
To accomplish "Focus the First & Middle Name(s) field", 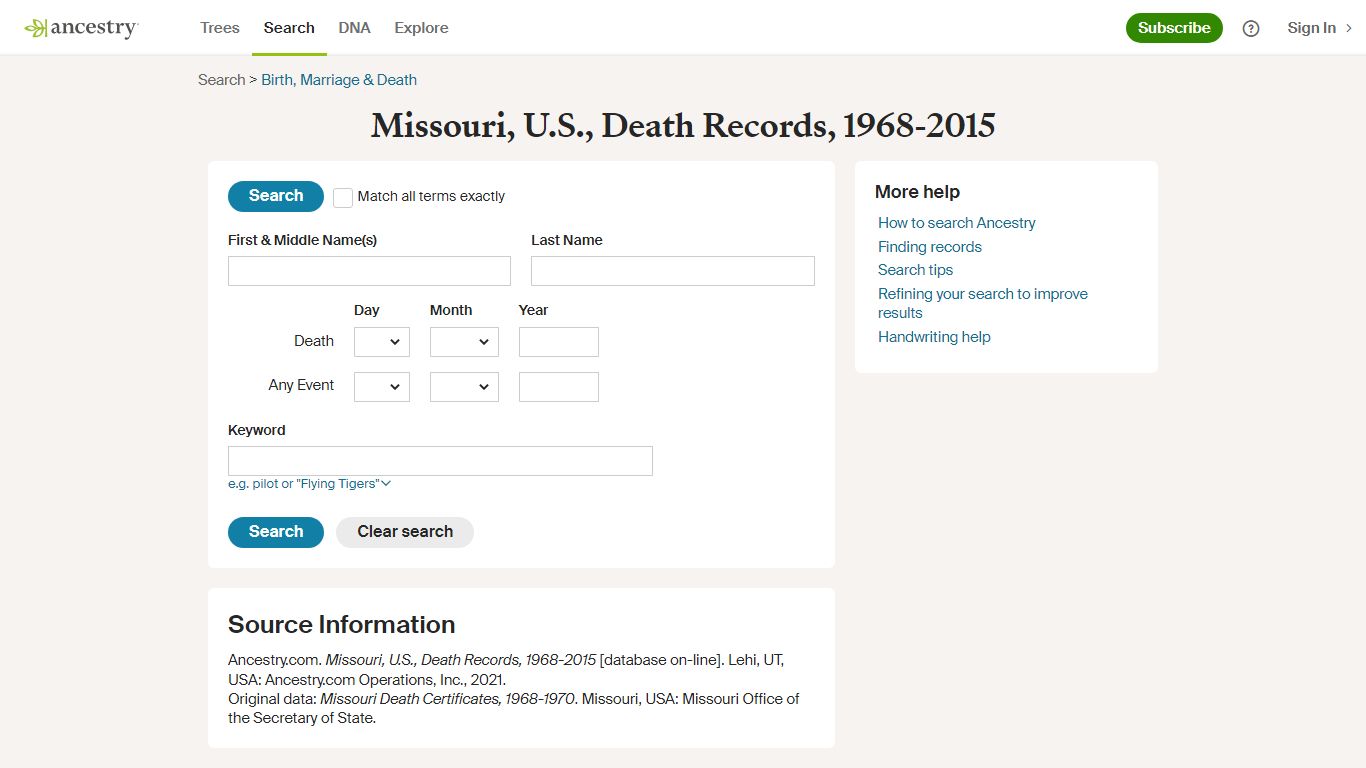I will click(x=369, y=271).
